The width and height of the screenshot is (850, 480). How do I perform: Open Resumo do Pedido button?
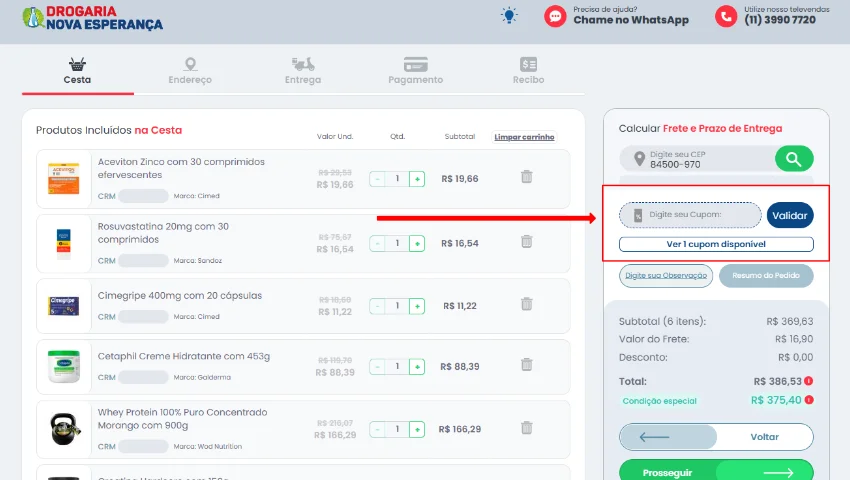pyautogui.click(x=766, y=276)
